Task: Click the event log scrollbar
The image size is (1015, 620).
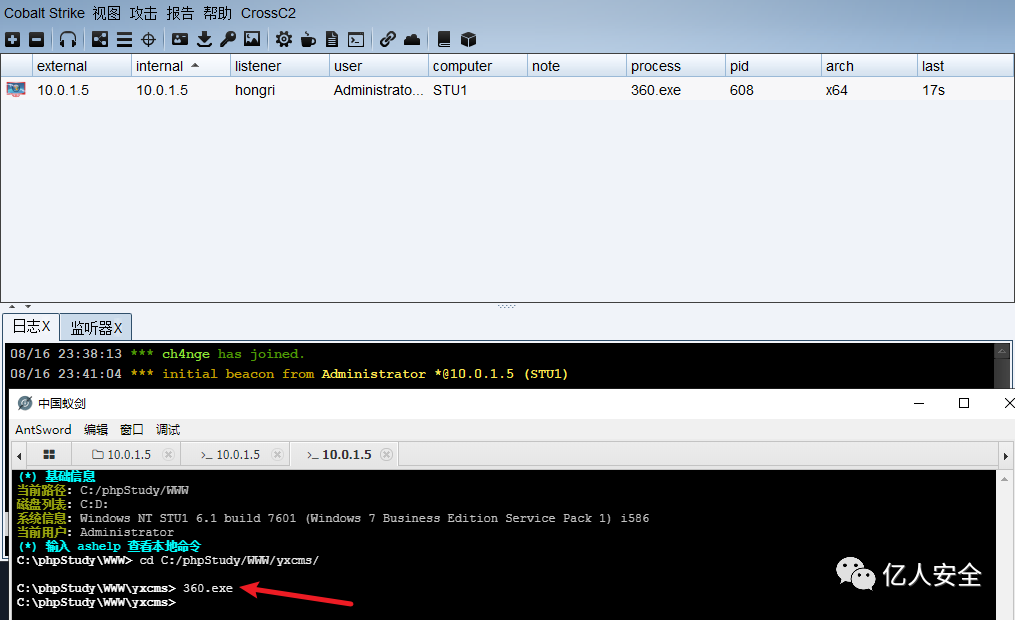Action: coord(1001,366)
